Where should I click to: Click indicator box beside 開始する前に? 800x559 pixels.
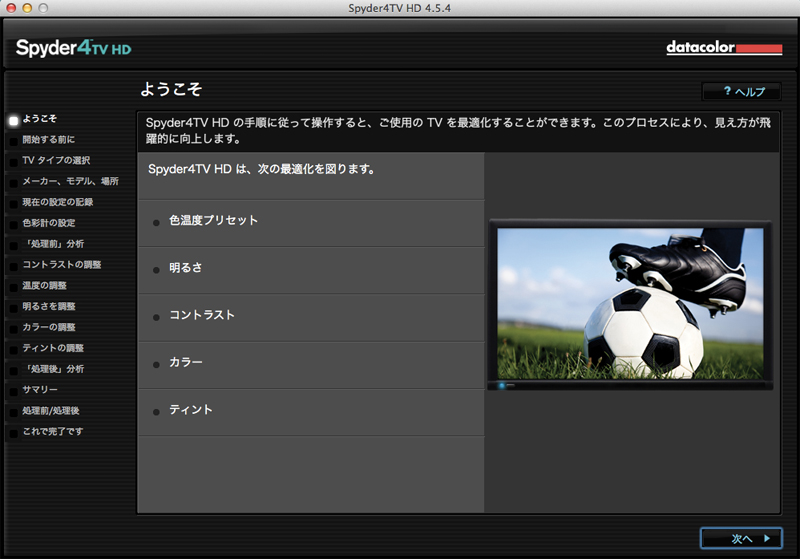(x=14, y=142)
